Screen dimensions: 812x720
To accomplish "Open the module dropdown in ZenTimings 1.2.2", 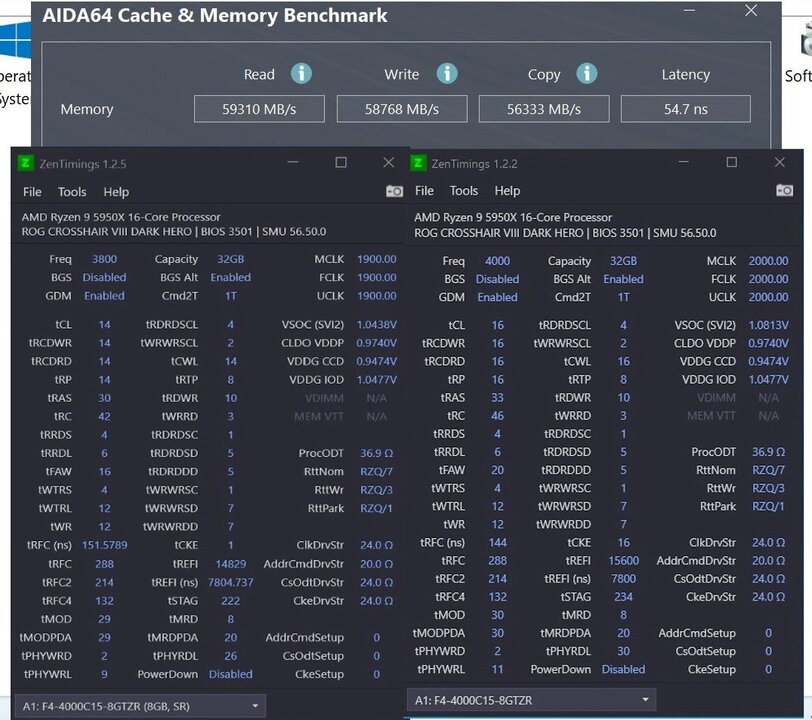I will pos(534,700).
